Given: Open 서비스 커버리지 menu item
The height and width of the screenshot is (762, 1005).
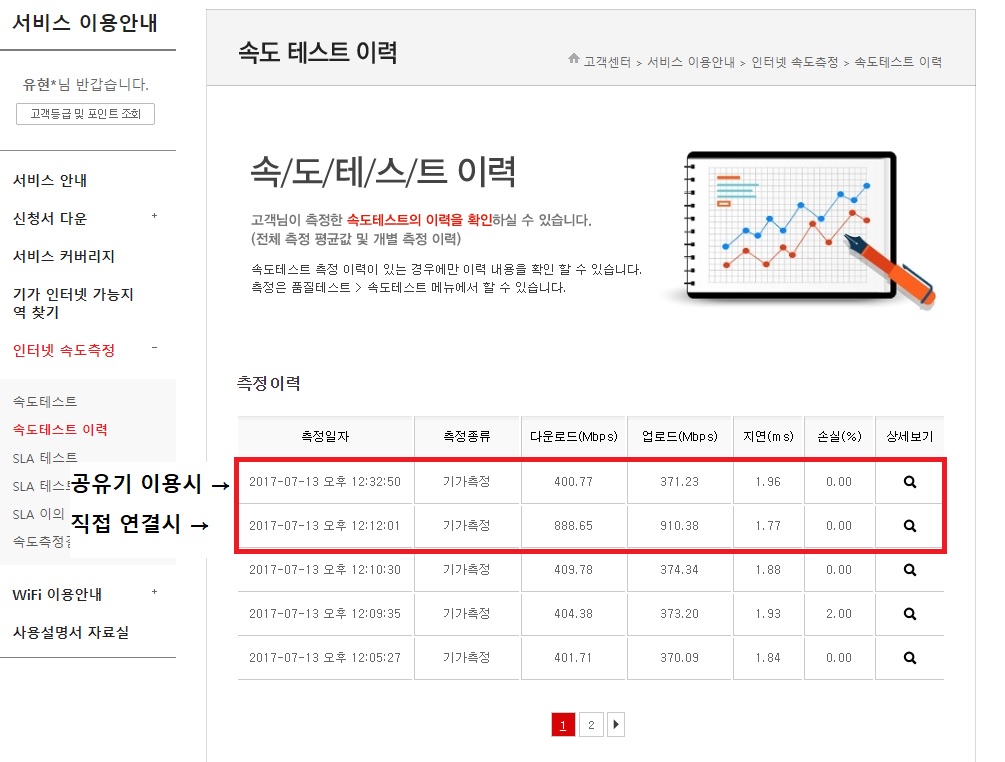Looking at the screenshot, I should coord(64,256).
